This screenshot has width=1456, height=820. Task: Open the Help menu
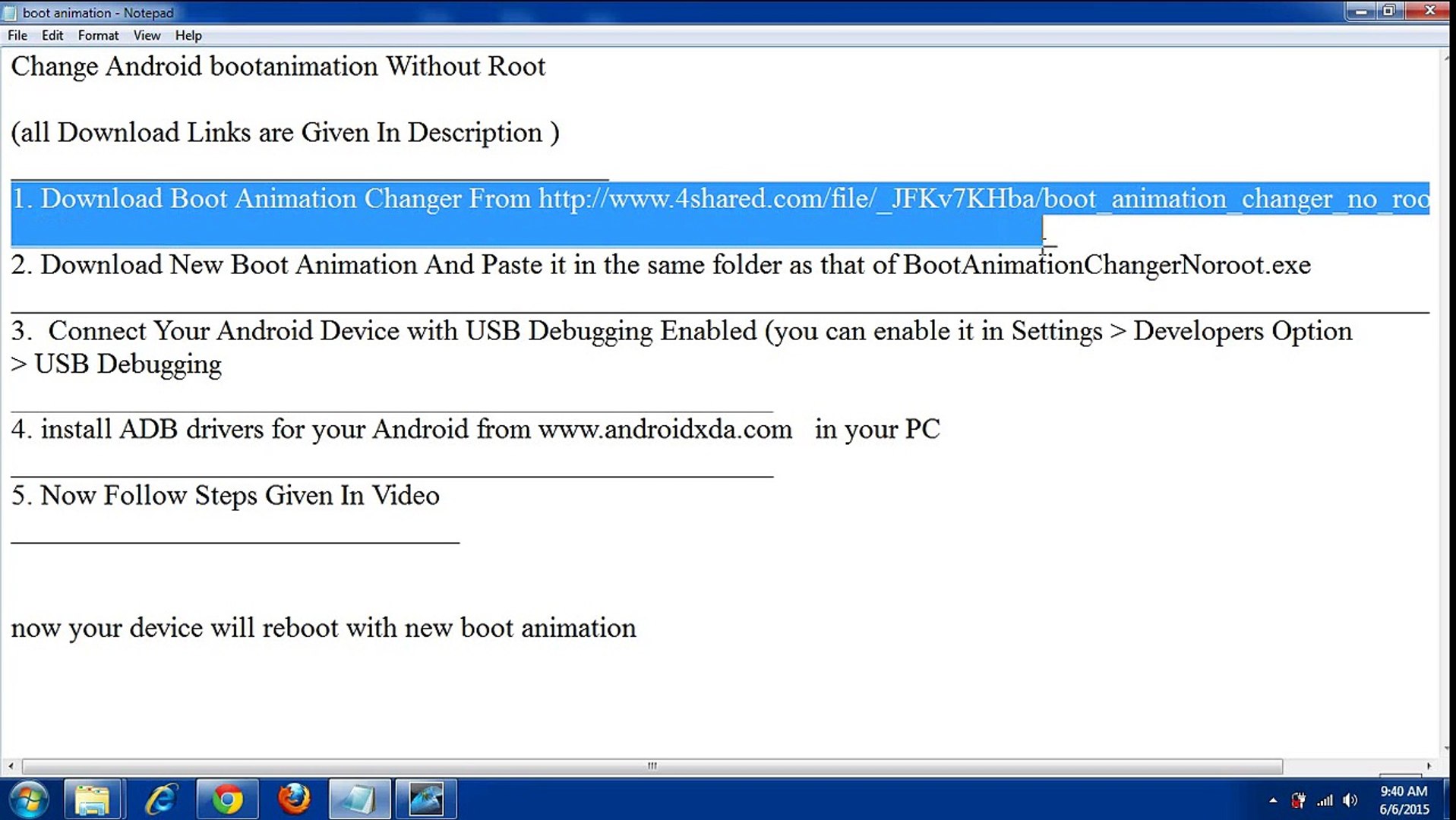(x=188, y=36)
